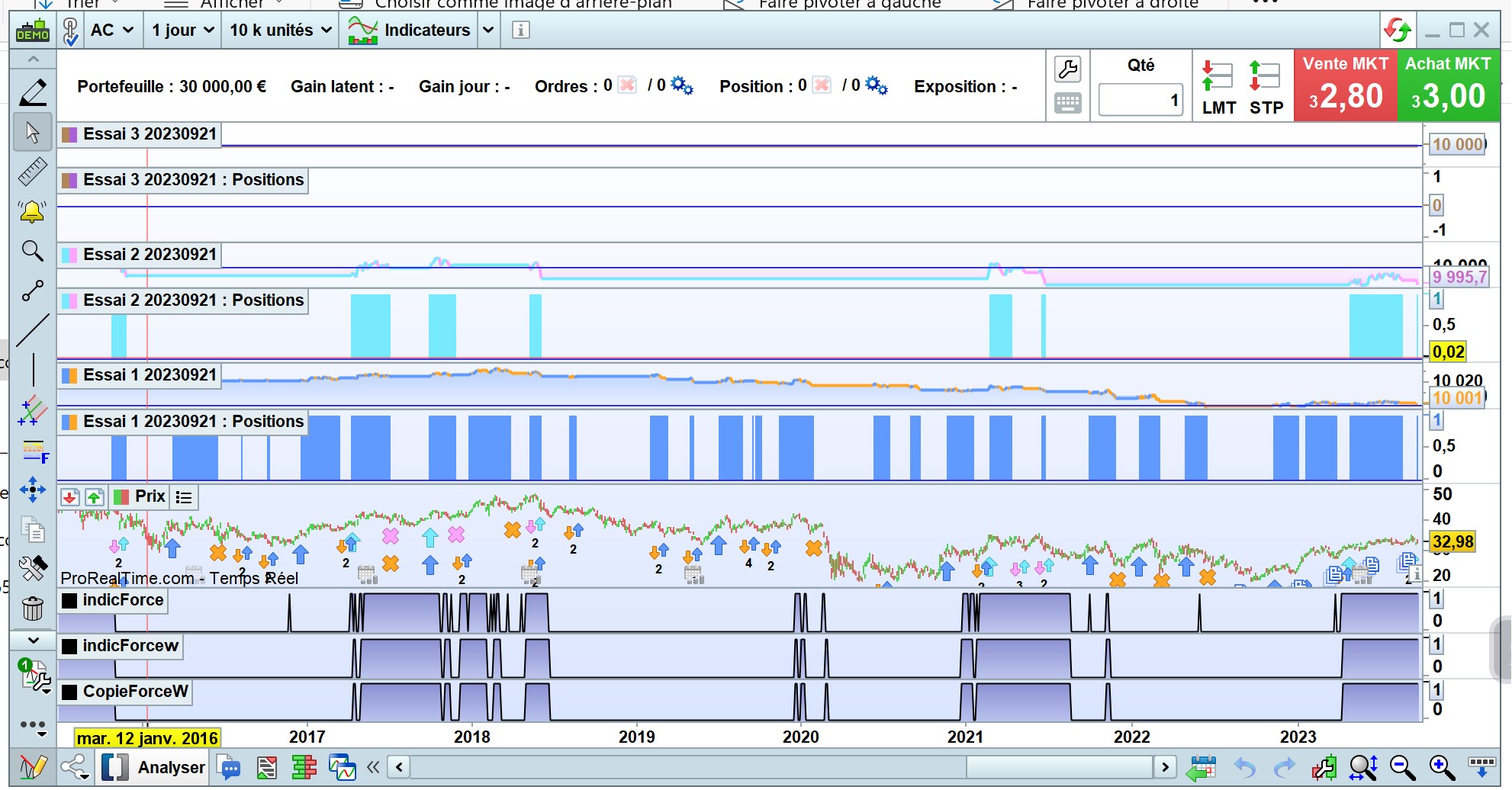This screenshot has width=1512, height=790.
Task: Click the alert bell icon
Action: (x=32, y=211)
